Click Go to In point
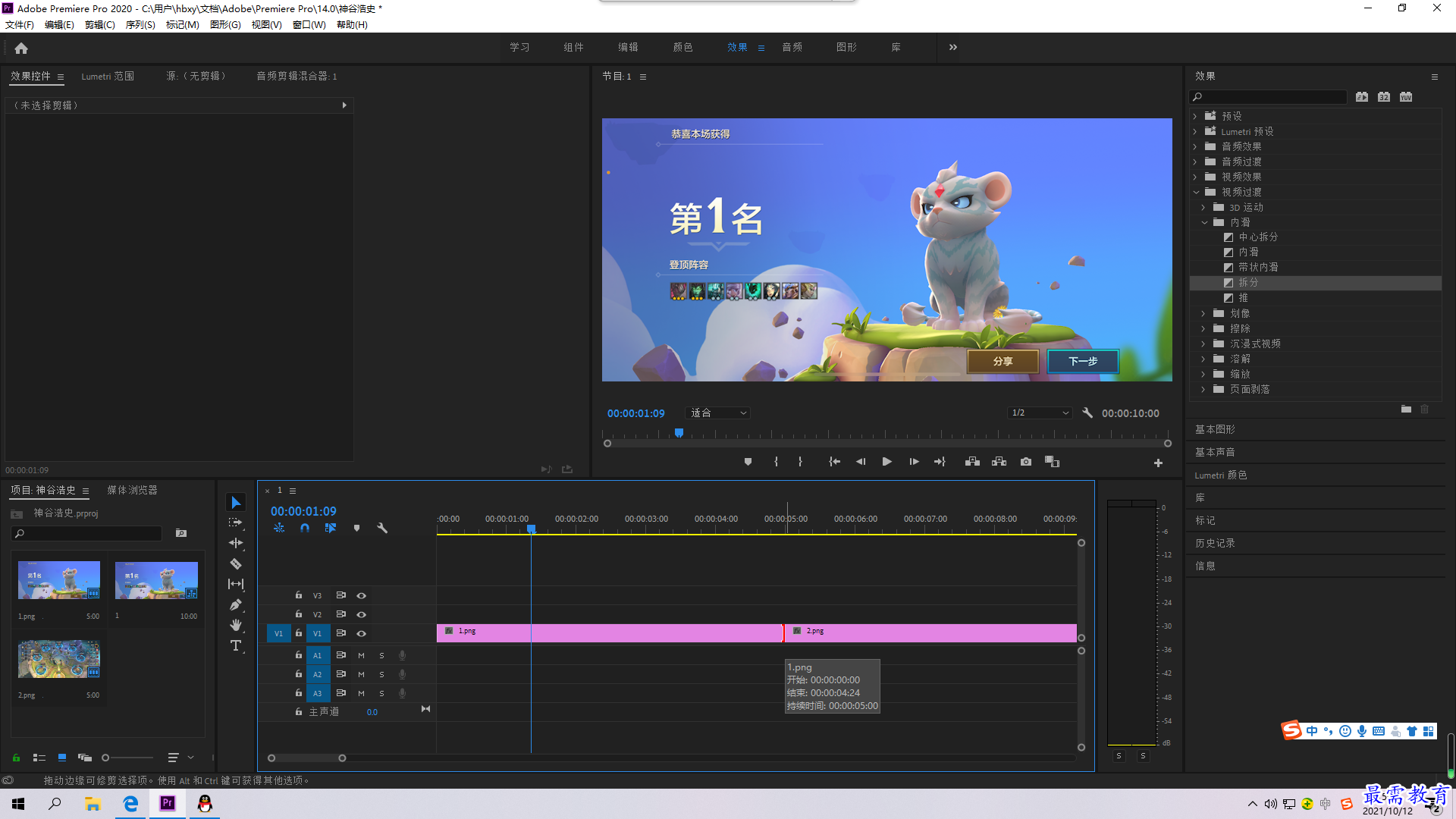 (x=834, y=462)
